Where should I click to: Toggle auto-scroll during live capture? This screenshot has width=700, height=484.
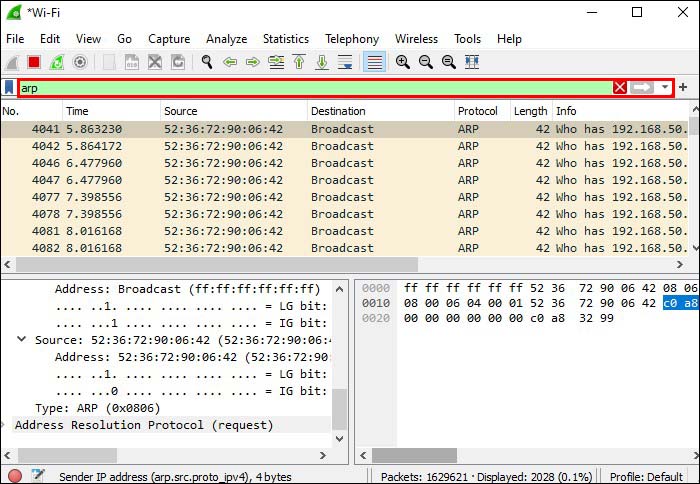pyautogui.click(x=345, y=62)
